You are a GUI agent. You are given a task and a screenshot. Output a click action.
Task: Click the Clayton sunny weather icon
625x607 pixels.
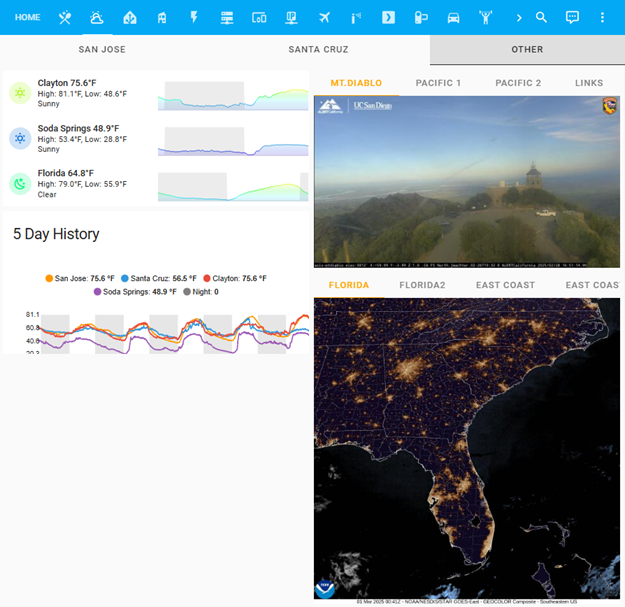20,93
